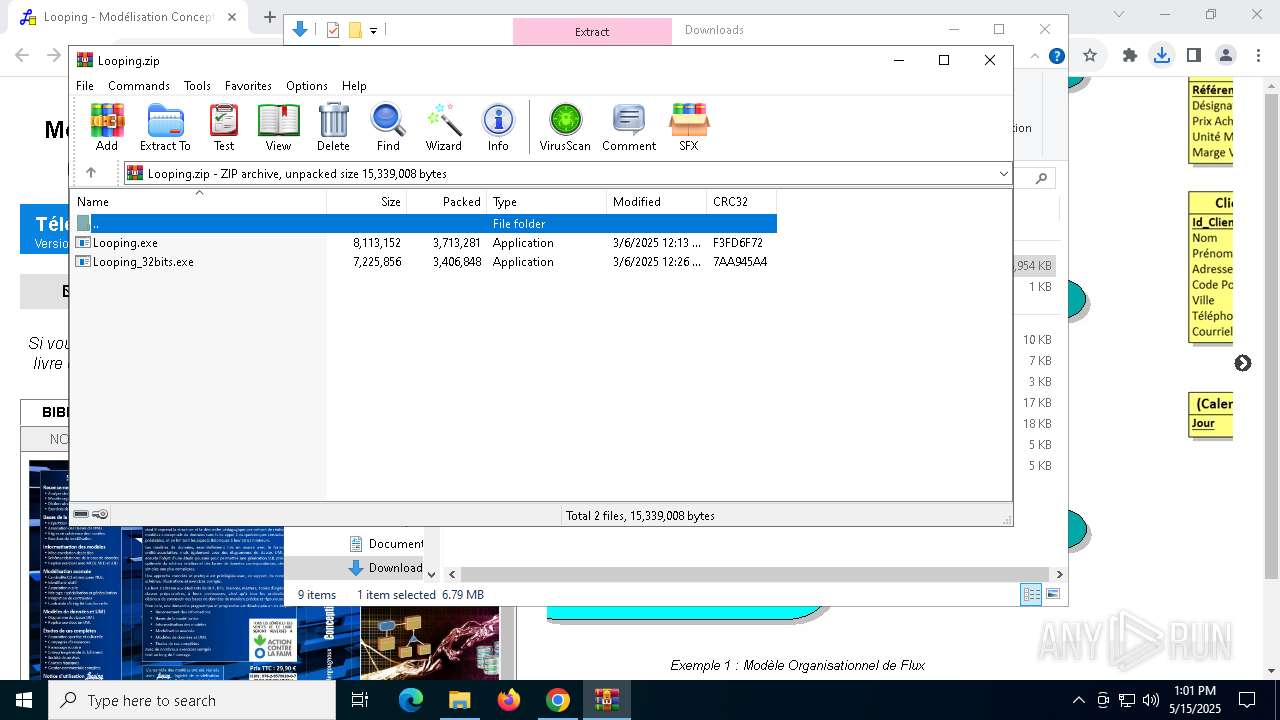
Task: Open Chrome profile avatar
Action: point(1226,56)
